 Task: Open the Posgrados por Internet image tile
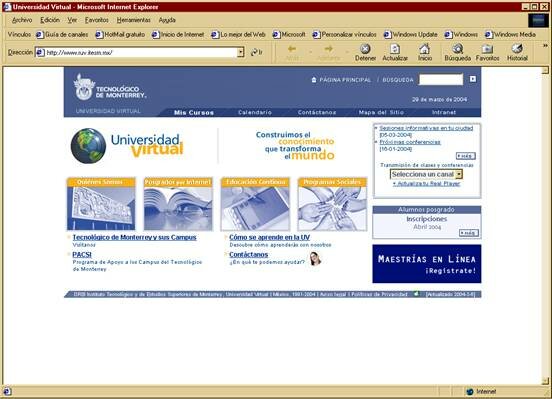178,204
